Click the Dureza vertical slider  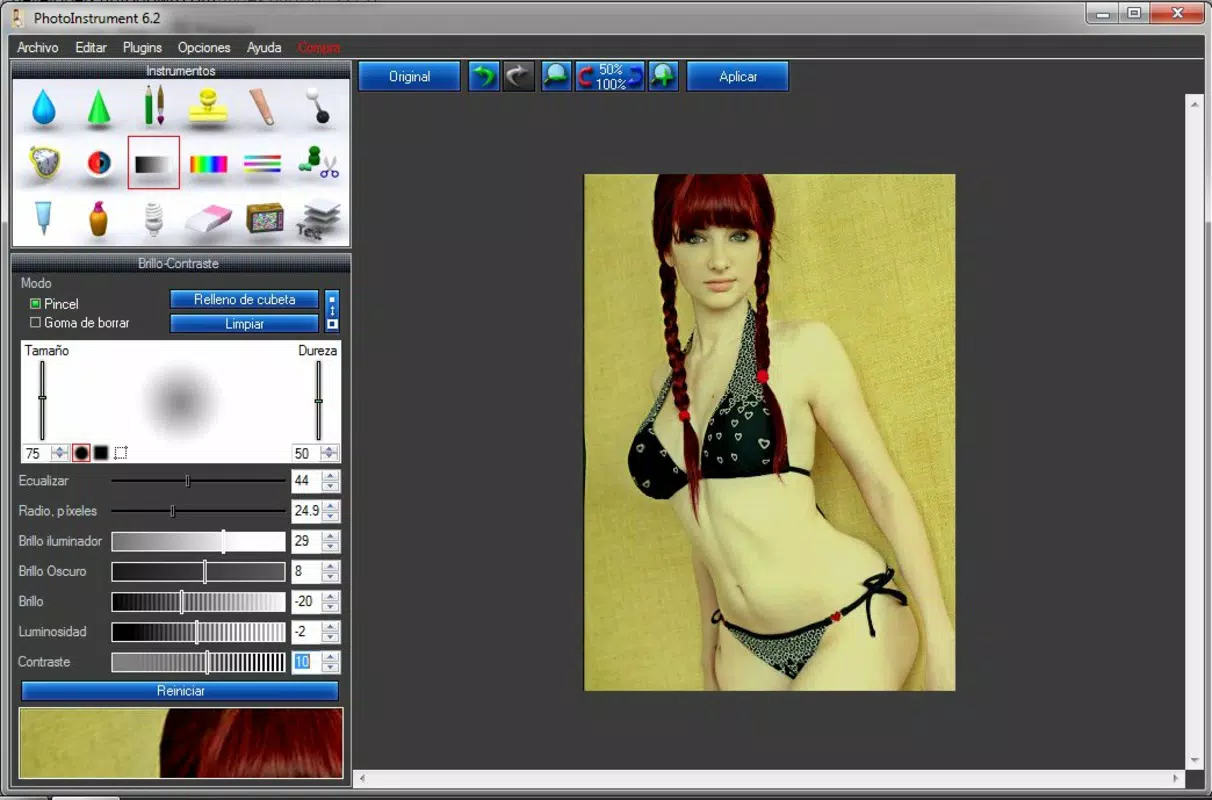319,400
